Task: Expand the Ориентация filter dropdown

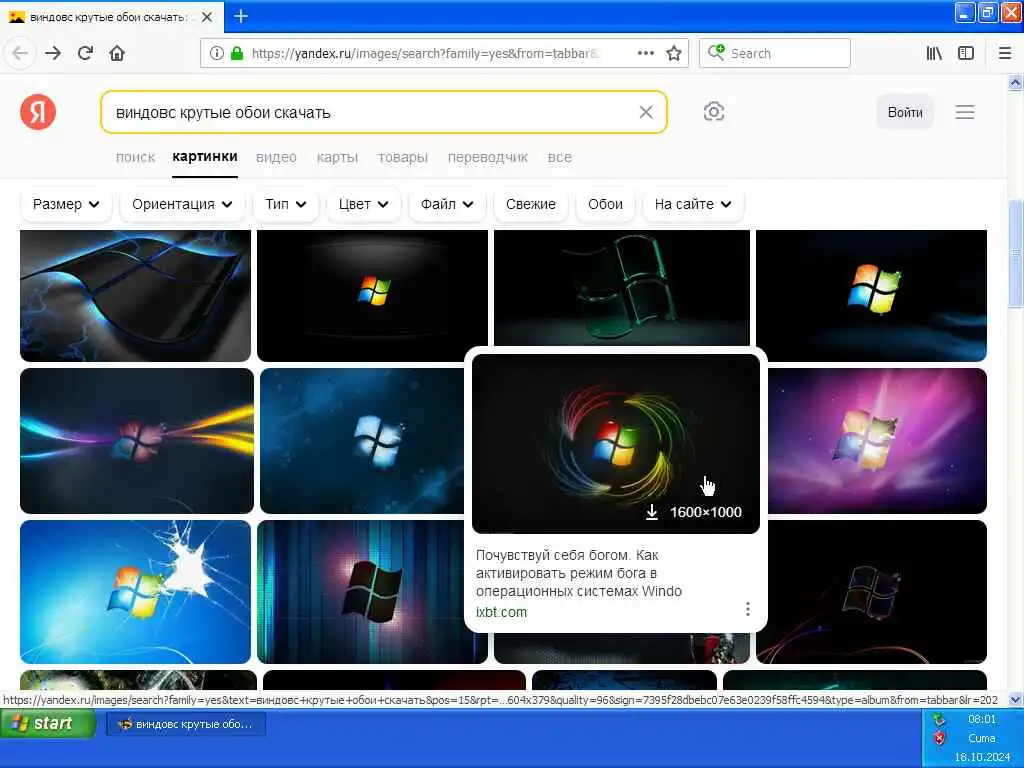Action: pyautogui.click(x=182, y=204)
